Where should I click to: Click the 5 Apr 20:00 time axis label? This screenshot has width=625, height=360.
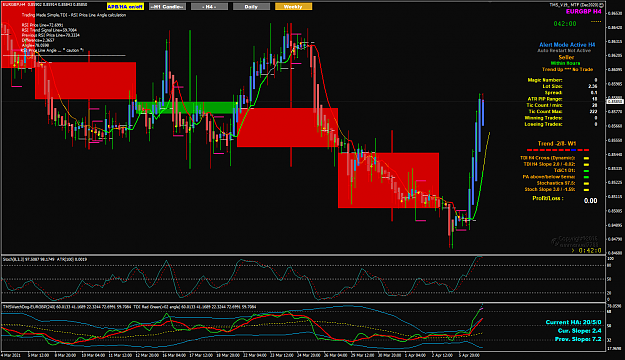(468, 355)
